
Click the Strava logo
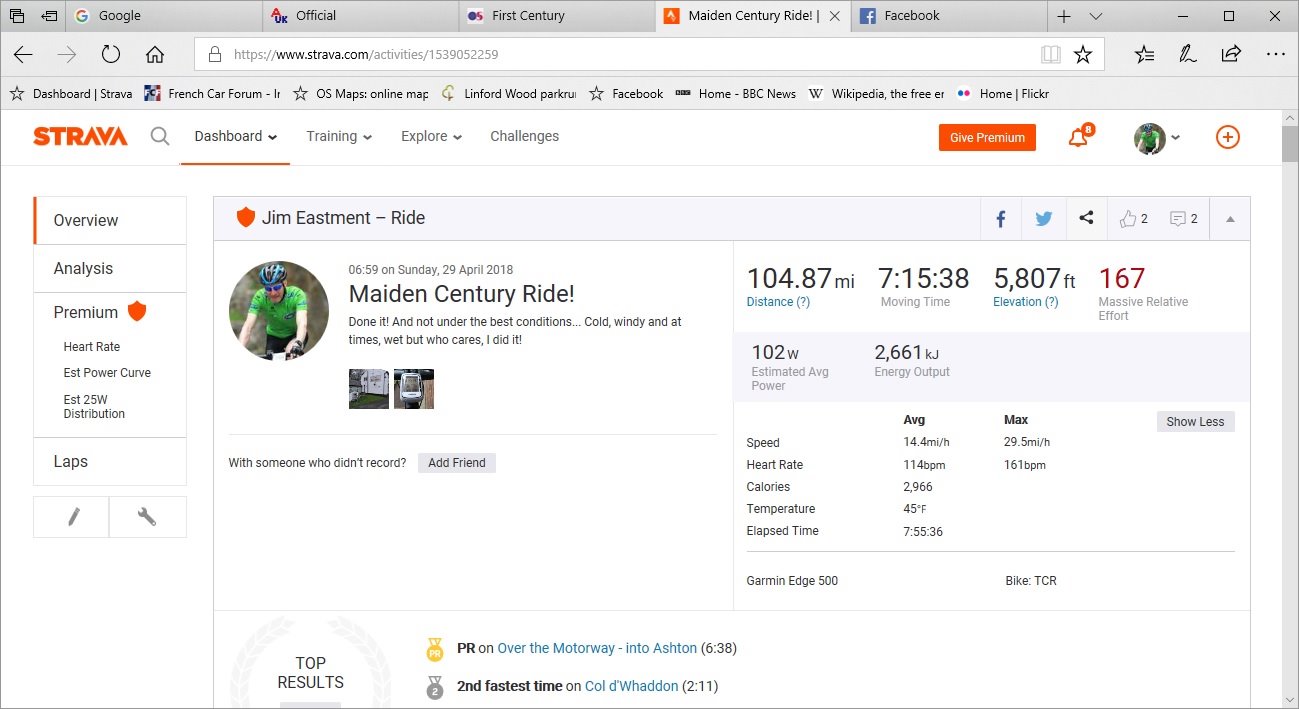pos(80,136)
